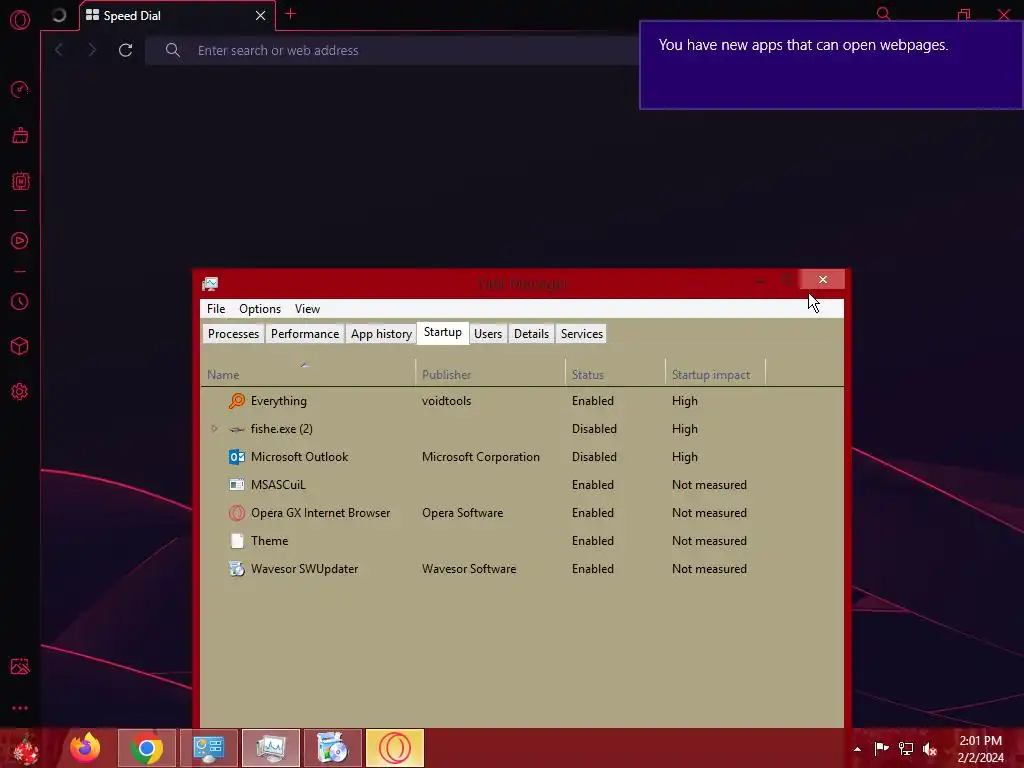1024x768 pixels.
Task: Reload the Opera page
Action: tap(125, 50)
